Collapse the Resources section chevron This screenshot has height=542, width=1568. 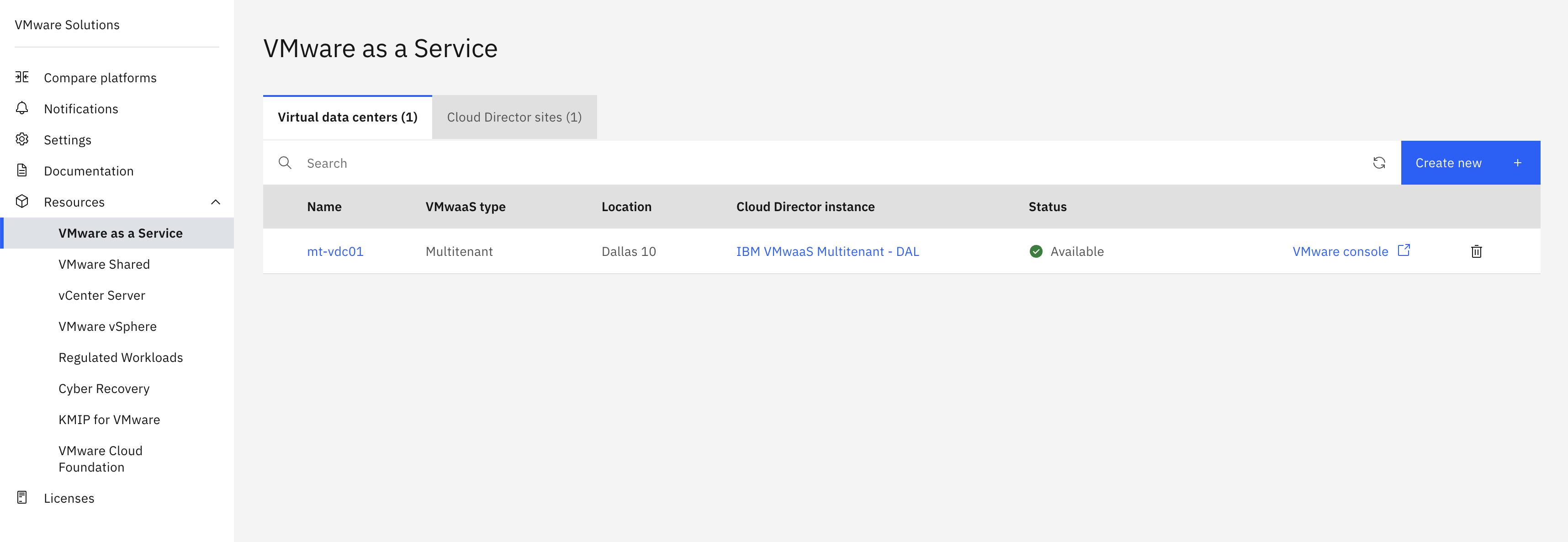(216, 202)
